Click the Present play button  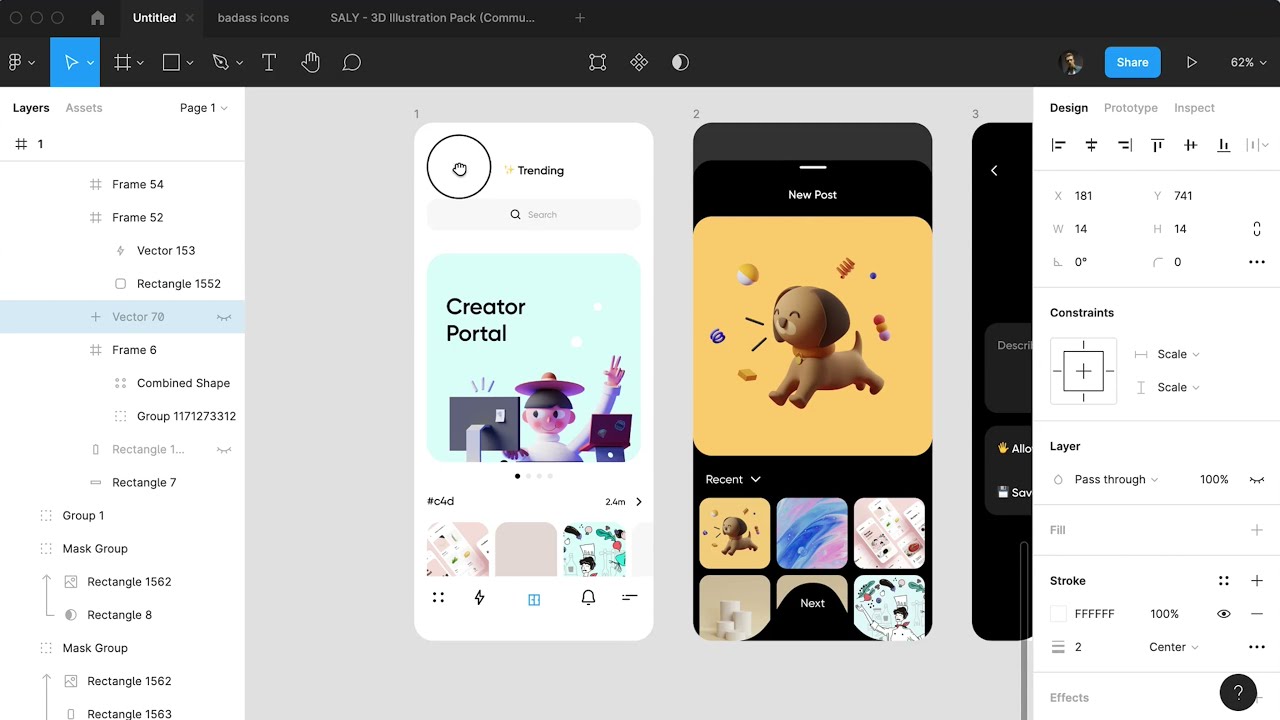click(x=1192, y=62)
